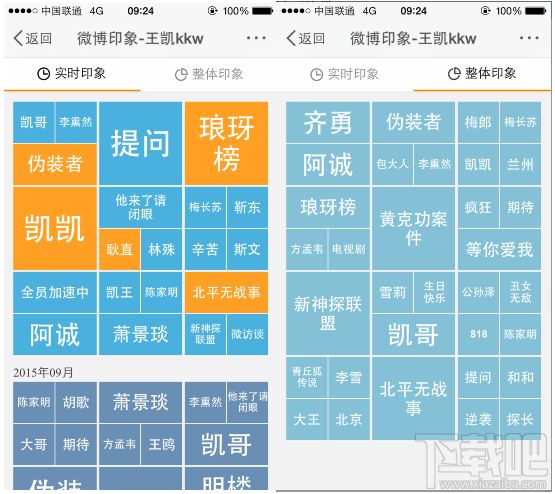Tap the 疯狂 tile
The height and width of the screenshot is (494, 555).
click(478, 207)
